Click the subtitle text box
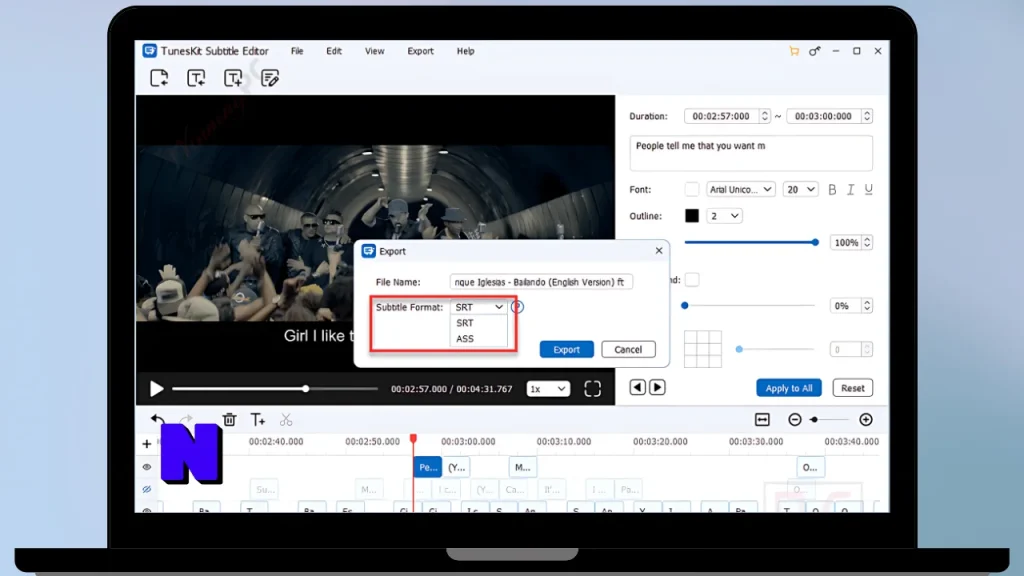Screen dimensions: 1024x576 (751, 153)
